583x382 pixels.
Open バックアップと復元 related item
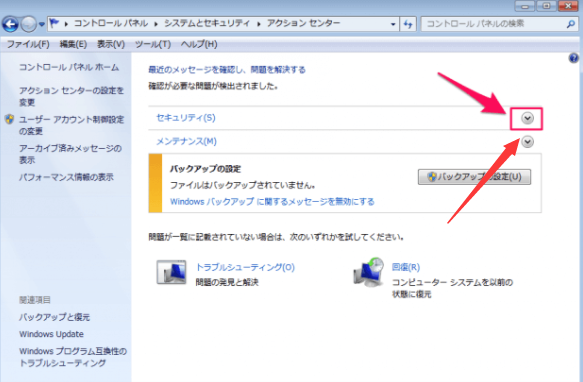(54, 317)
